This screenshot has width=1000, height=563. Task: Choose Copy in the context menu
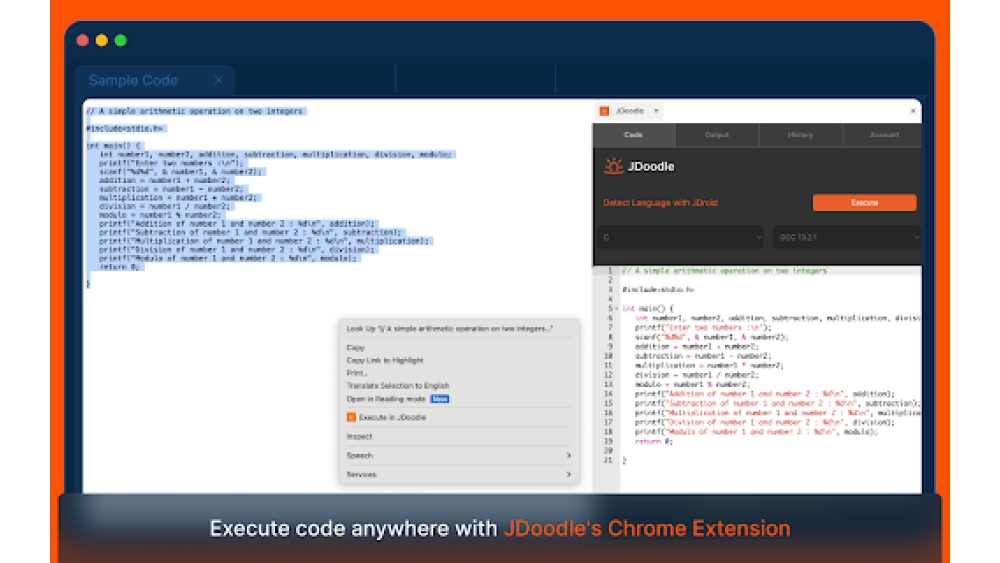point(355,348)
